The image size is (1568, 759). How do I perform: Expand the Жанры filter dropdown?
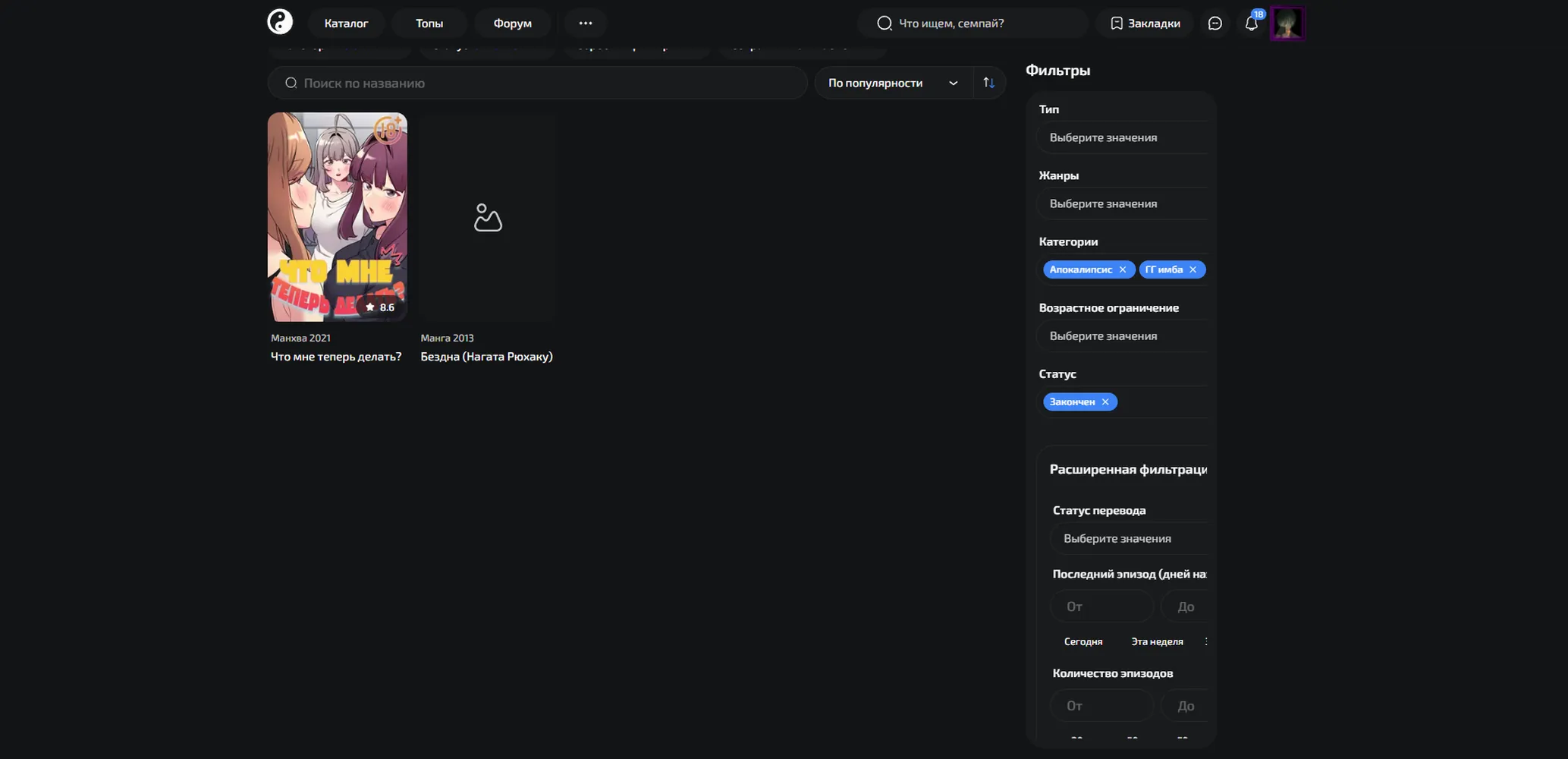pos(1122,203)
